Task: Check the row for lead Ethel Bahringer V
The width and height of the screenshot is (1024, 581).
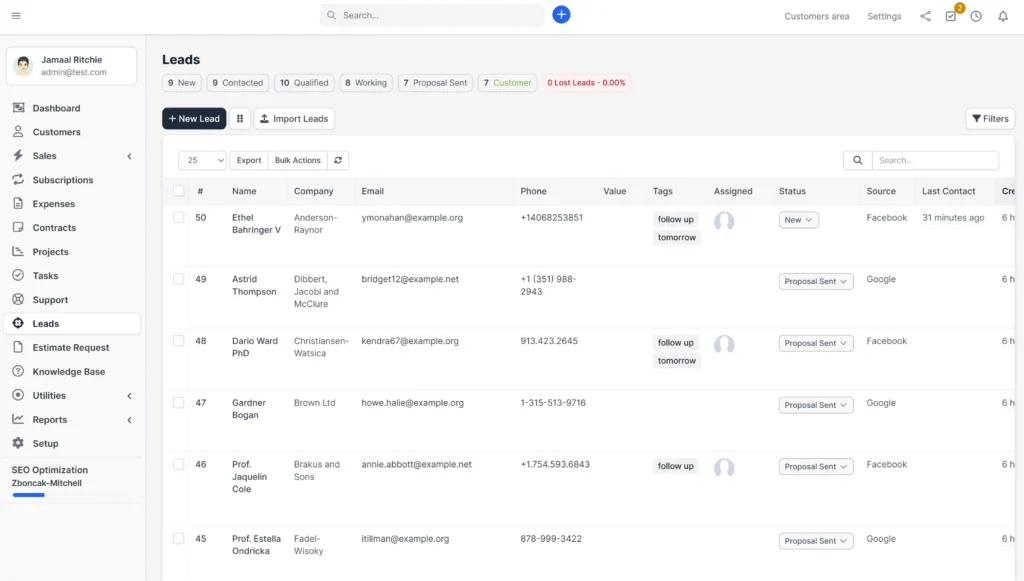Action: click(x=178, y=217)
